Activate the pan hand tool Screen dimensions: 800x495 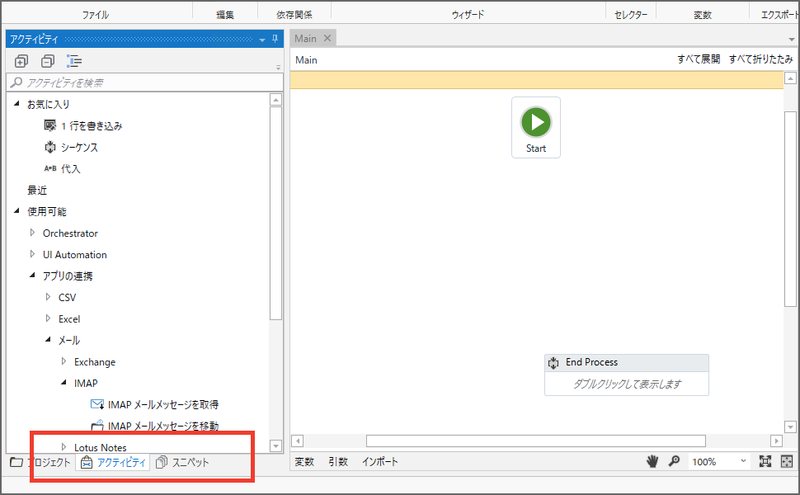652,461
